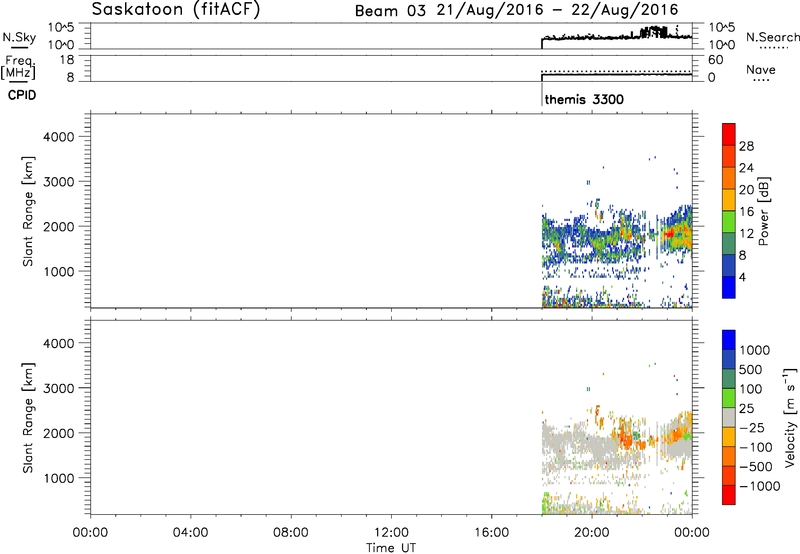Click the "Freq. [MHz]" axis label

[19, 67]
